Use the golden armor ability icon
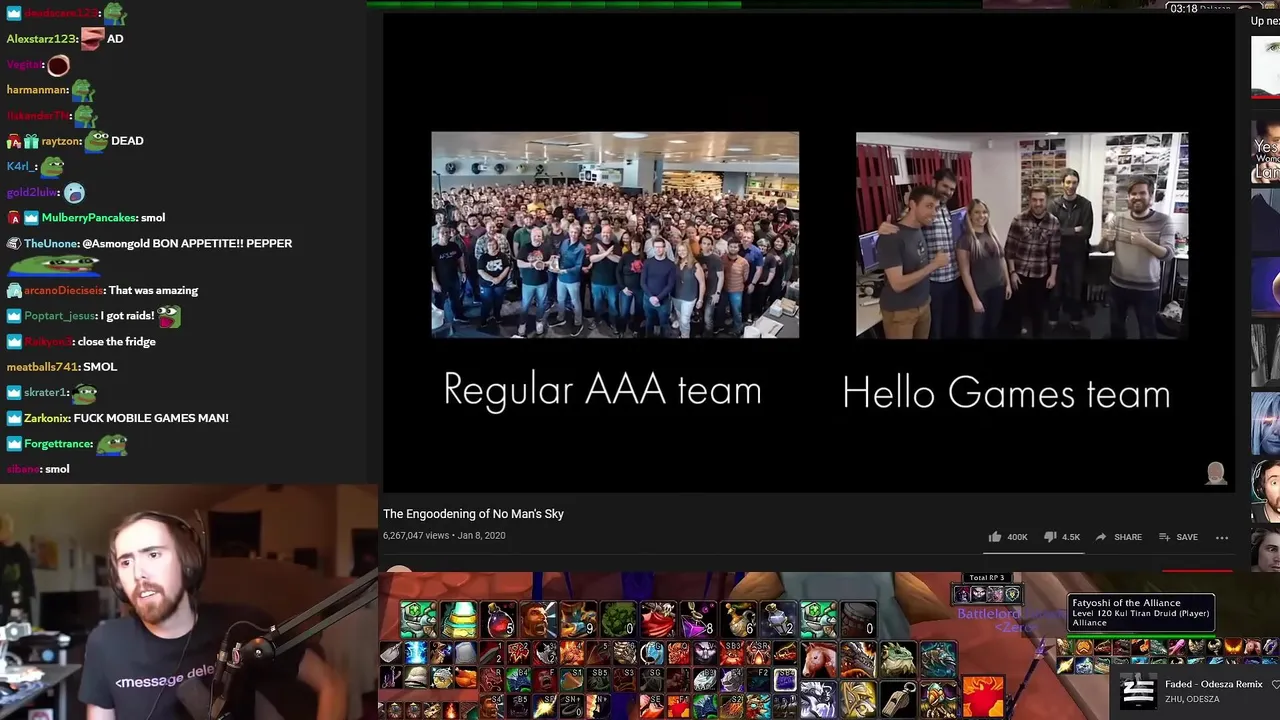The image size is (1280, 720). click(x=858, y=699)
